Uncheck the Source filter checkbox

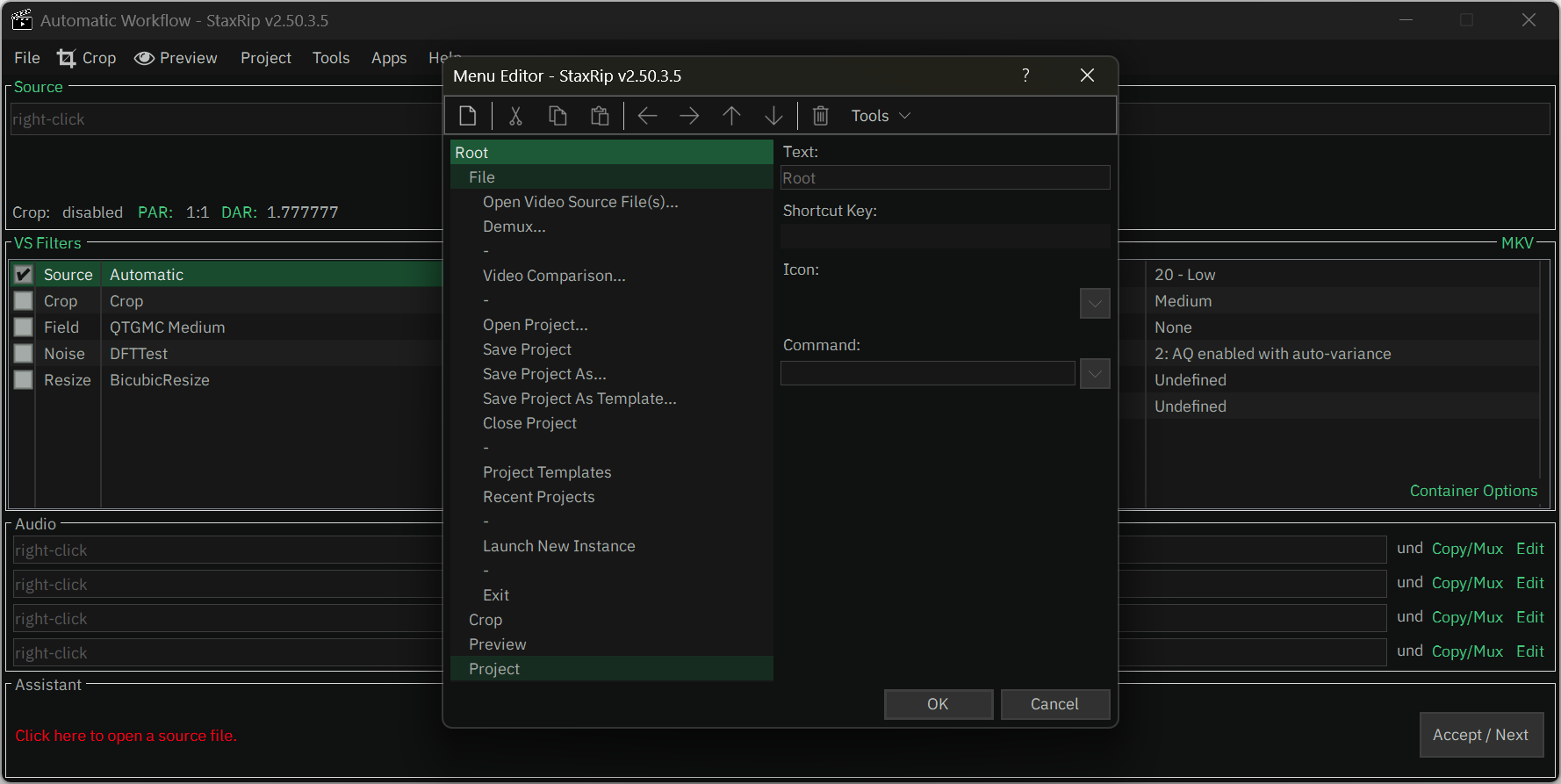[24, 275]
